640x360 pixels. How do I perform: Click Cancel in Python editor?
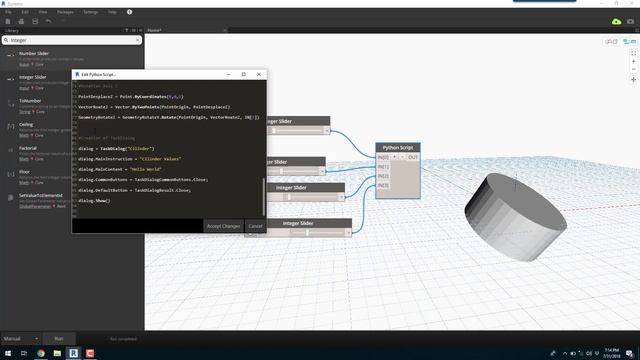click(255, 226)
